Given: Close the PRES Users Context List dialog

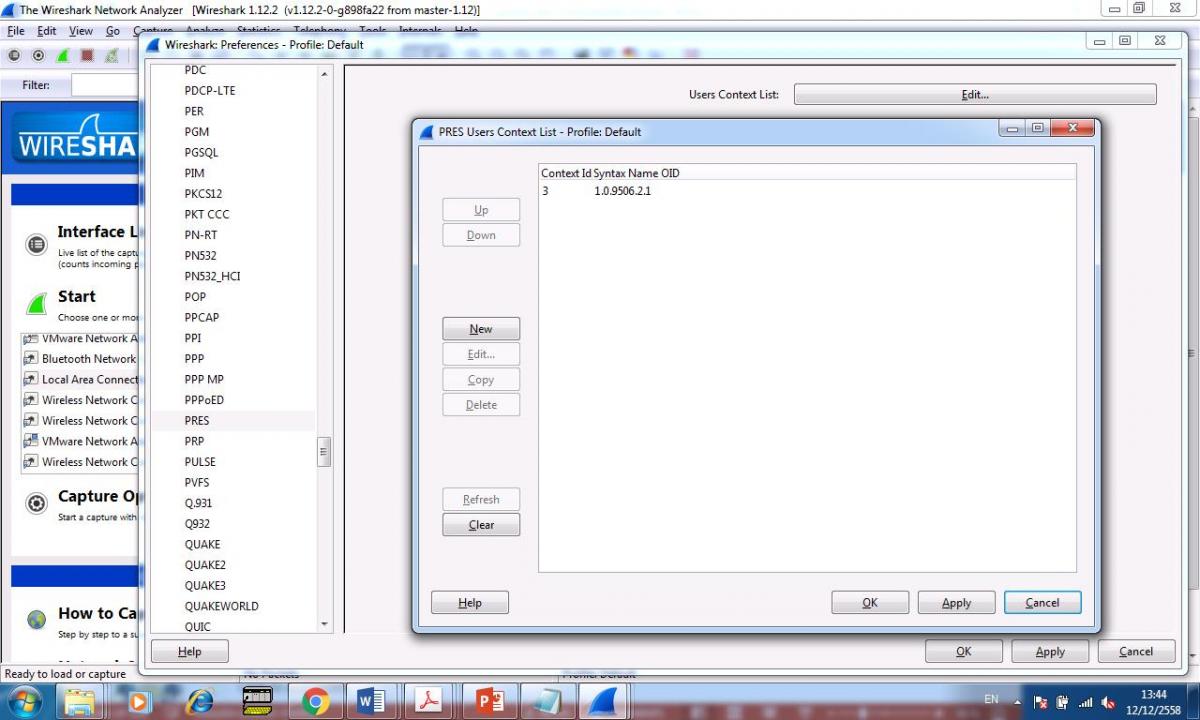Looking at the screenshot, I should (1073, 128).
